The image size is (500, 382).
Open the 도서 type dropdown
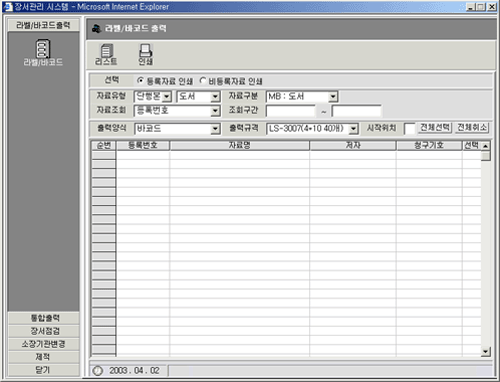(215, 97)
